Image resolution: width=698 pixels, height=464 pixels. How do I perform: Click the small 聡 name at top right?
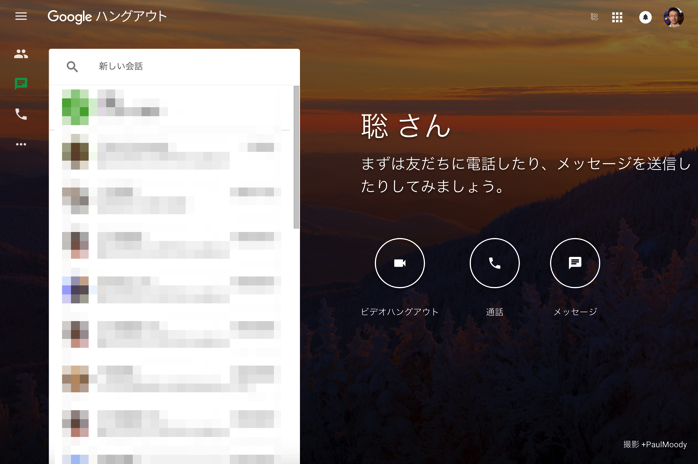594,17
